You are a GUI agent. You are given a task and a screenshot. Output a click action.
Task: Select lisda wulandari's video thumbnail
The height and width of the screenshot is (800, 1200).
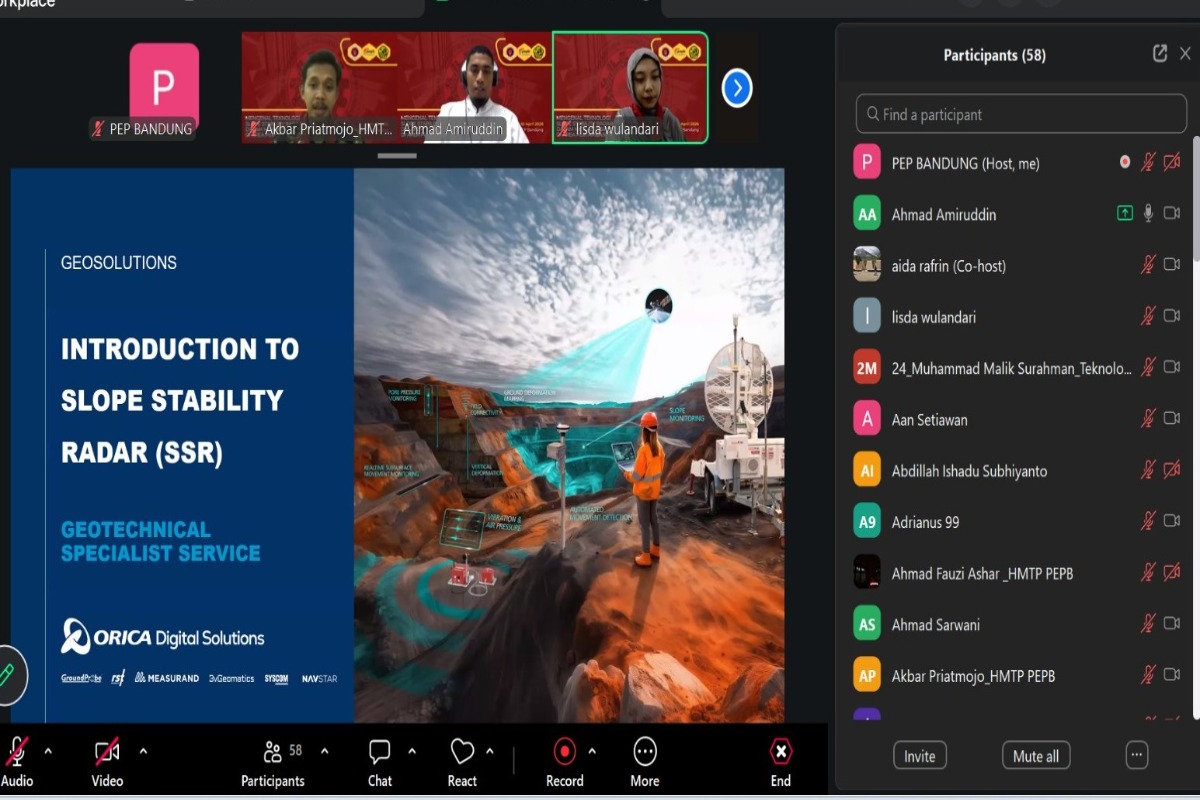click(x=631, y=89)
